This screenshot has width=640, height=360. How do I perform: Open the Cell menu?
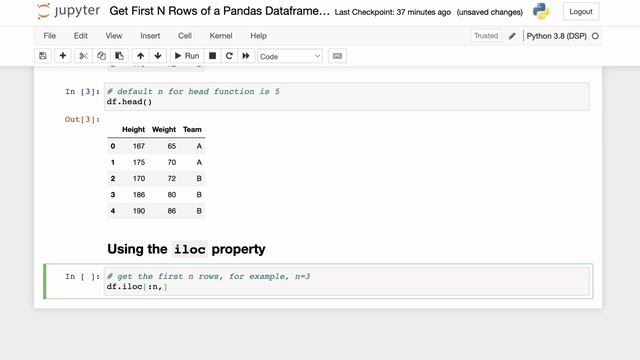(185, 36)
